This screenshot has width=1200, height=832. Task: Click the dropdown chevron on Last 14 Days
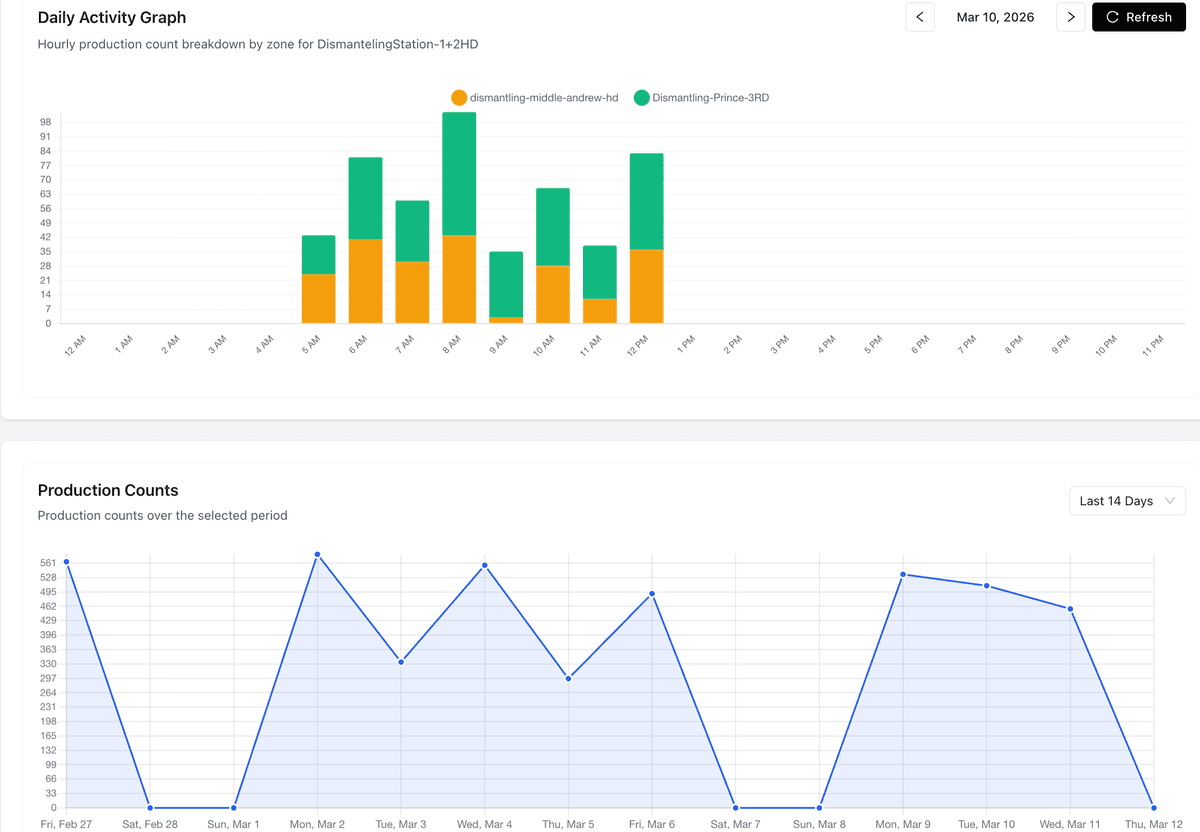tap(1172, 501)
